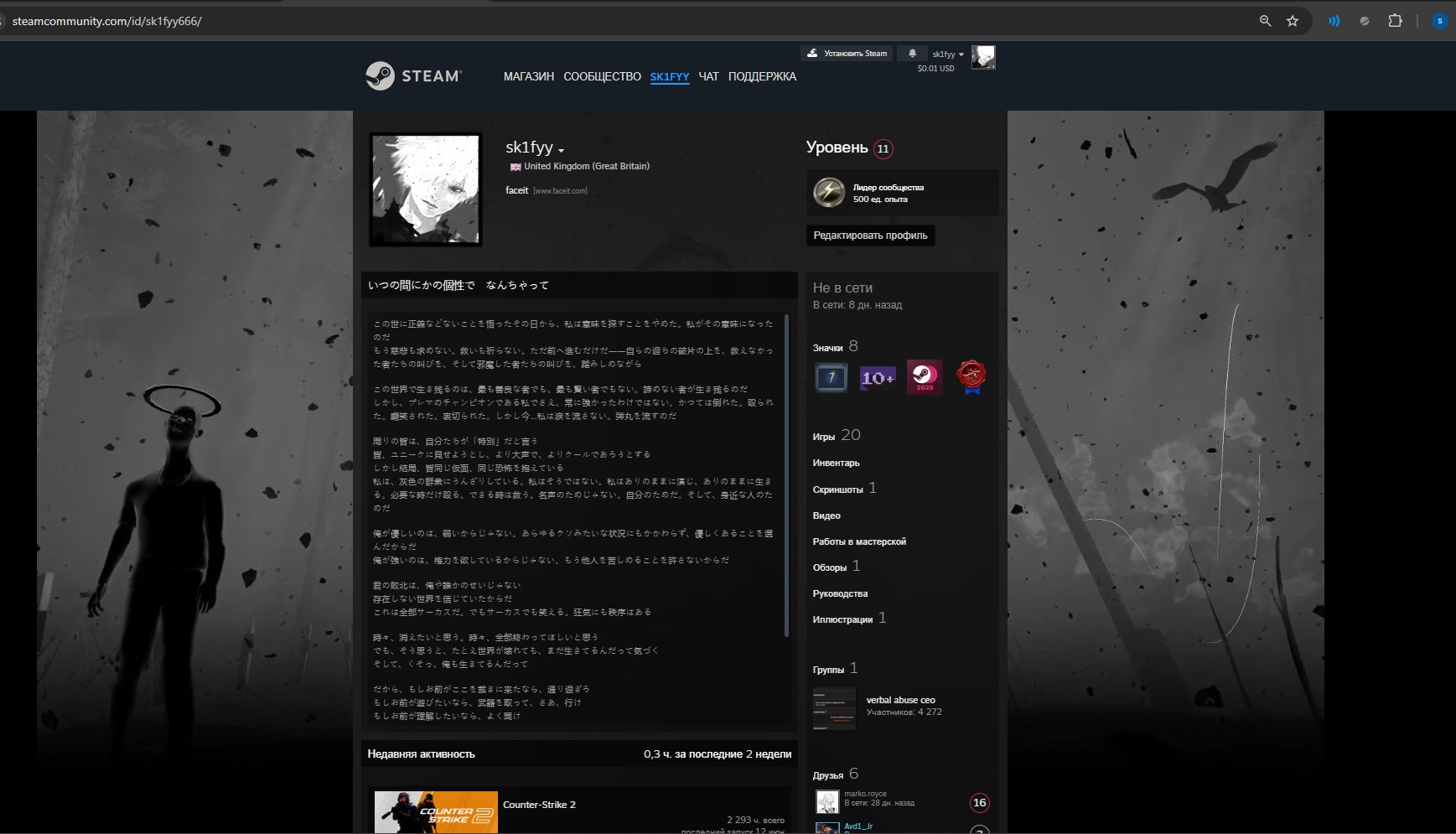This screenshot has height=834, width=1456.
Task: Click the header account avatar thumbnail
Action: click(983, 58)
